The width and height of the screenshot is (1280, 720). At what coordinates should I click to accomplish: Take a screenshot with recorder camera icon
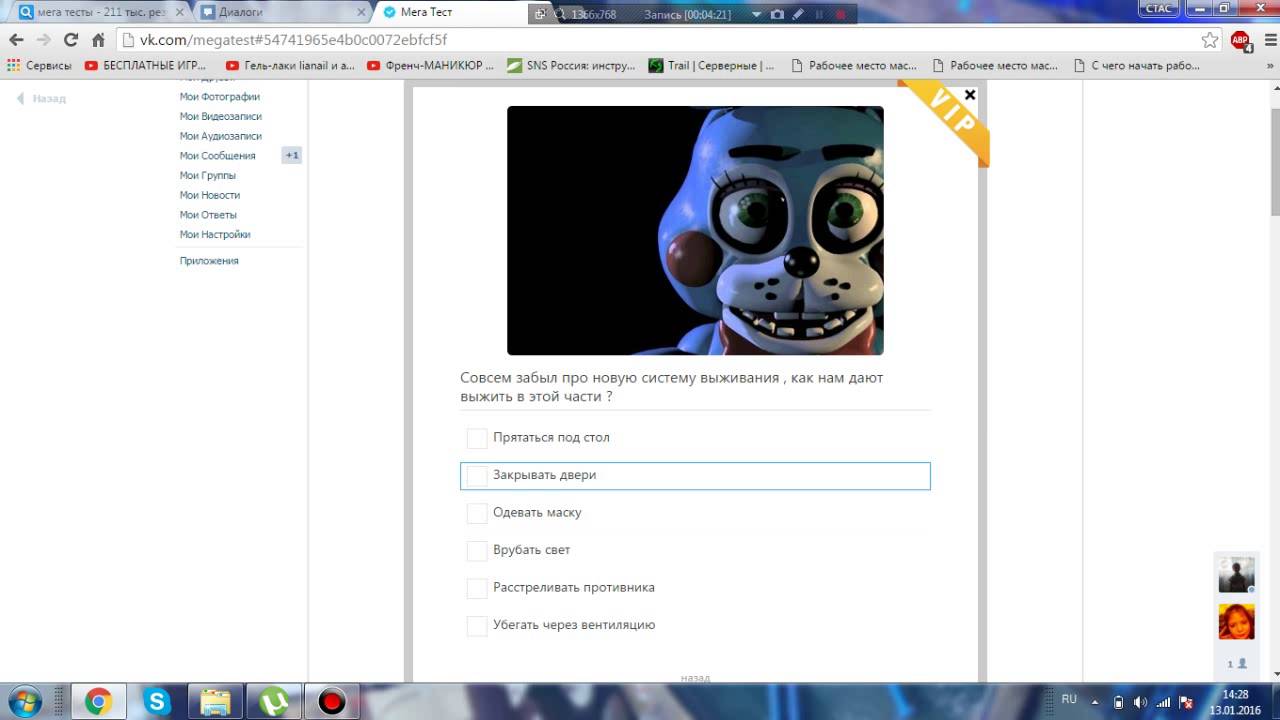click(777, 14)
